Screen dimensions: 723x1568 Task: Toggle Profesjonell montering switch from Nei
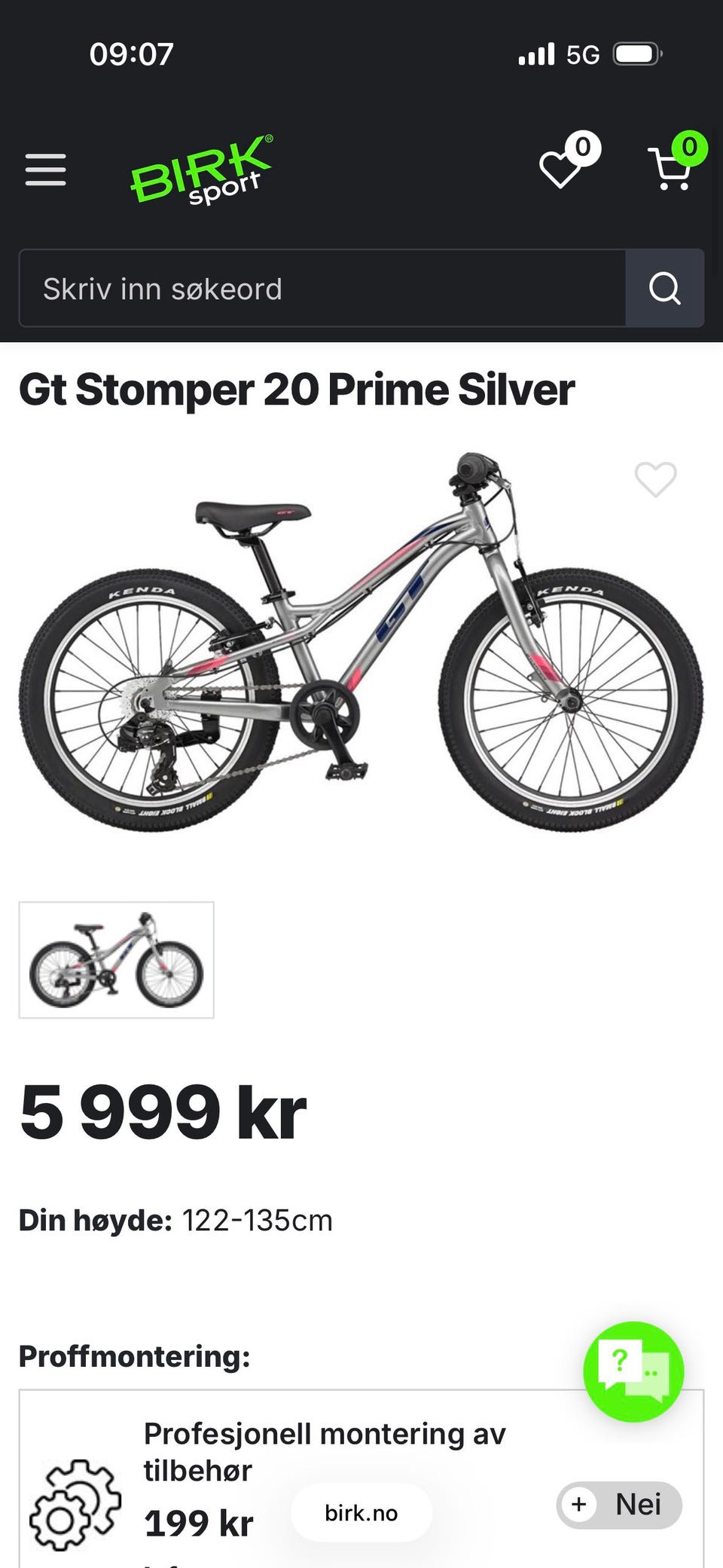pos(619,1505)
